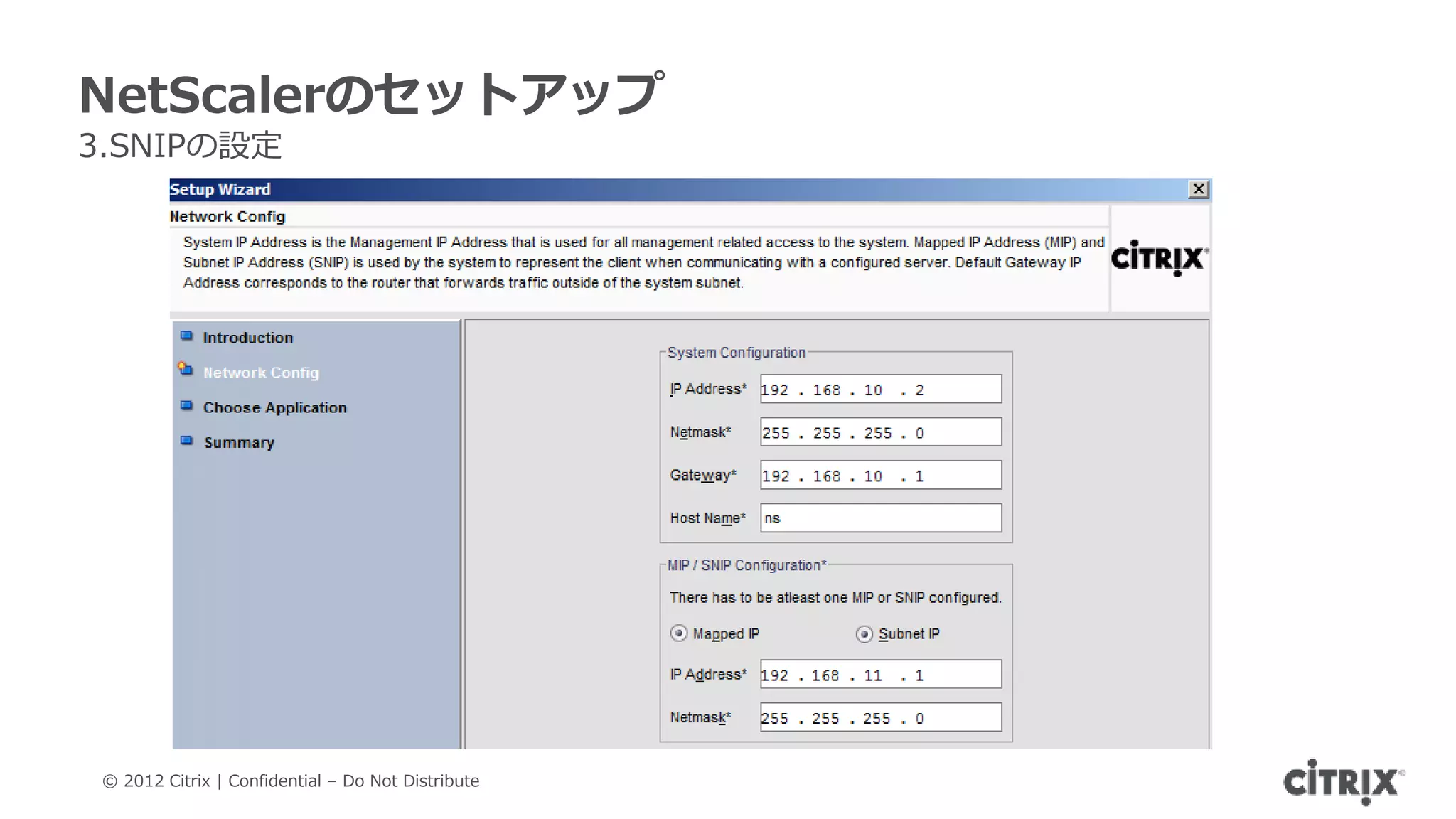1456x819 pixels.
Task: Click the Citrix logo in wizard header
Action: [1160, 258]
